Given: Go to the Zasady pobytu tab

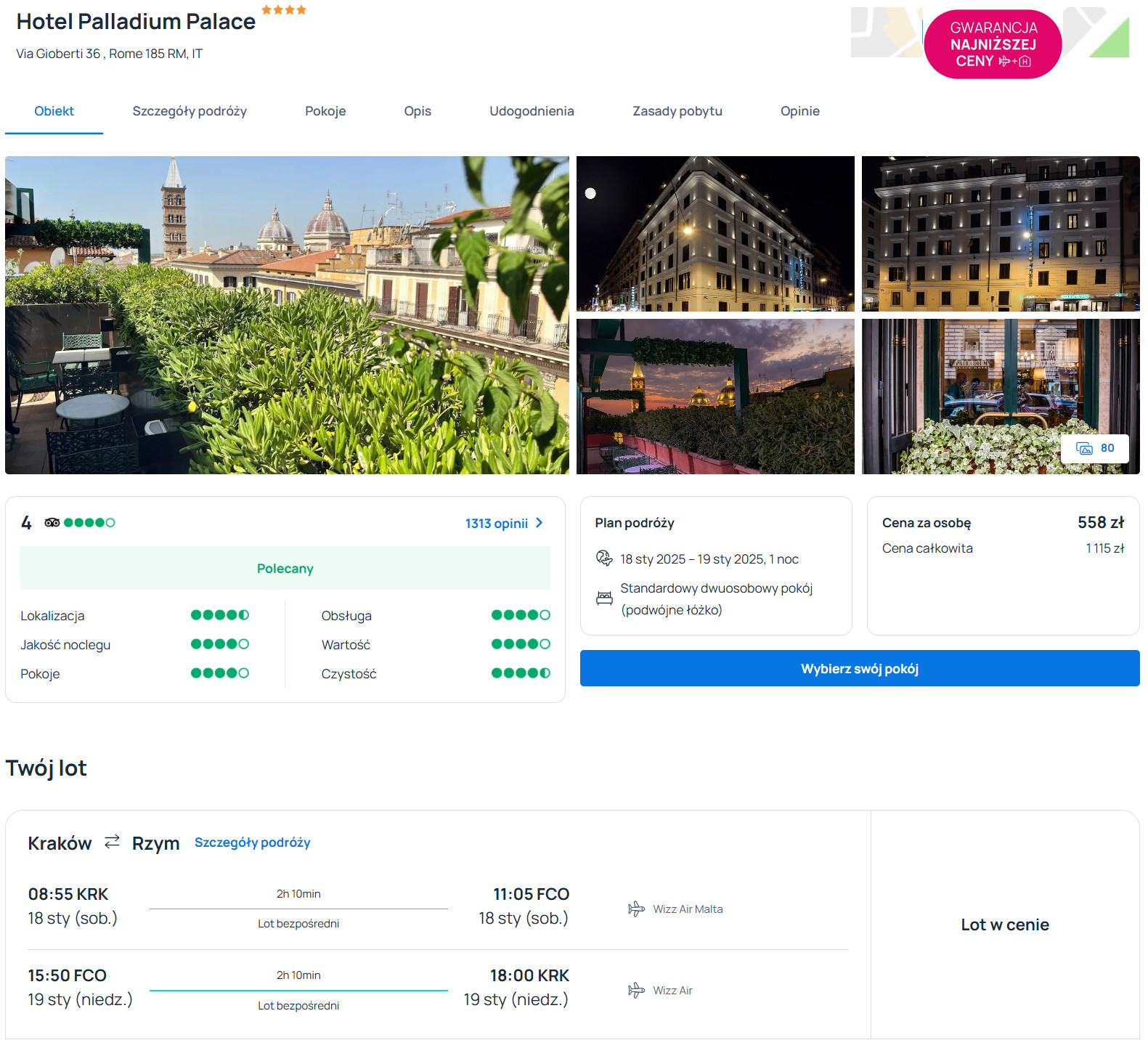Looking at the screenshot, I should (x=677, y=111).
